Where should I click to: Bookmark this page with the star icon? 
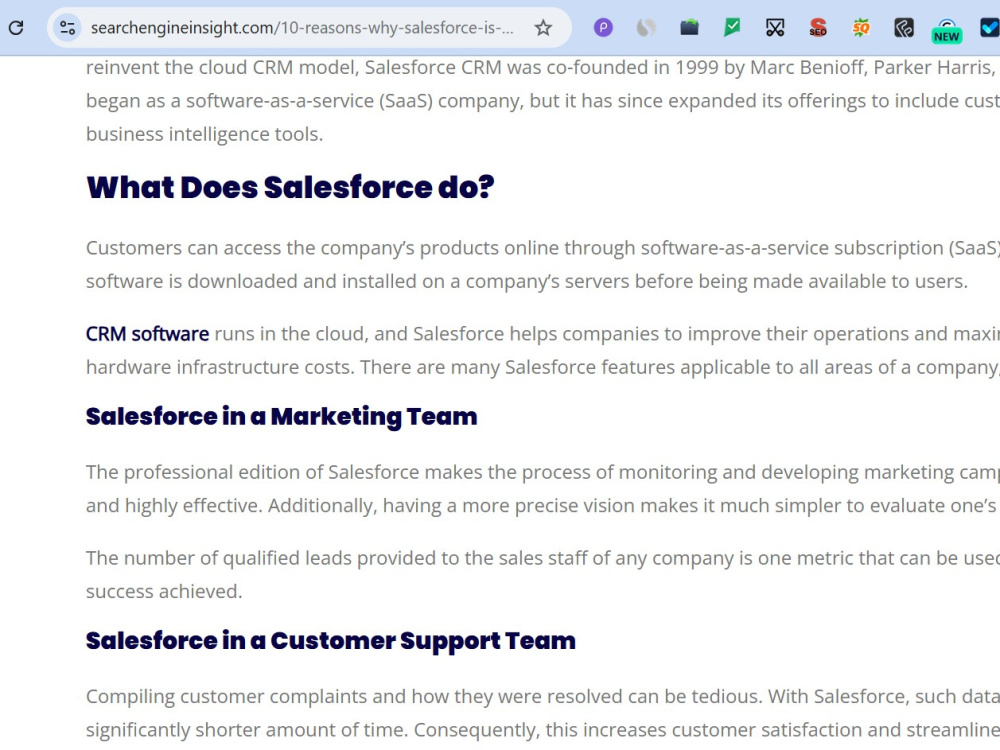pos(543,27)
